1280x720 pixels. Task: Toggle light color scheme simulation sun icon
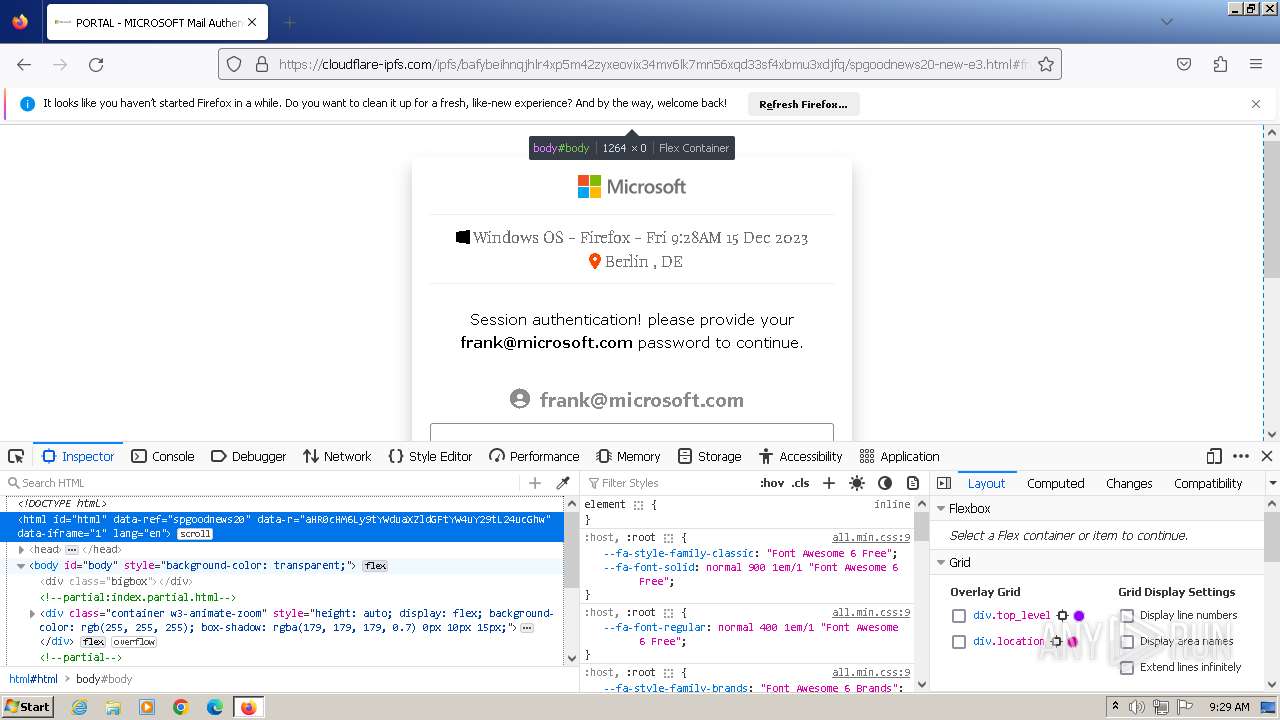pyautogui.click(x=857, y=483)
